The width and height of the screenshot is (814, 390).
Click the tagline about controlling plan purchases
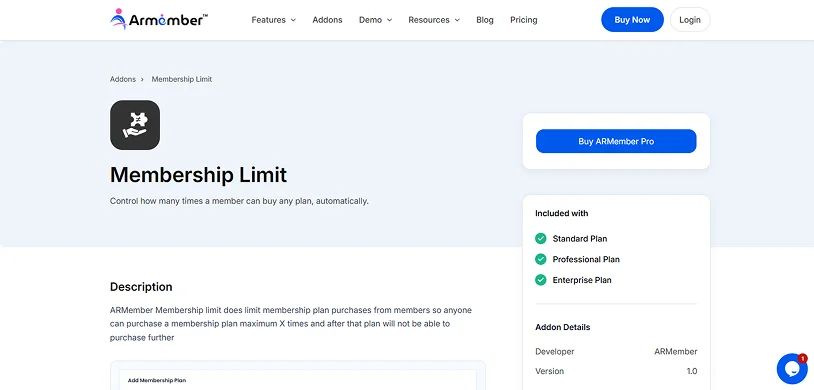[x=239, y=201]
